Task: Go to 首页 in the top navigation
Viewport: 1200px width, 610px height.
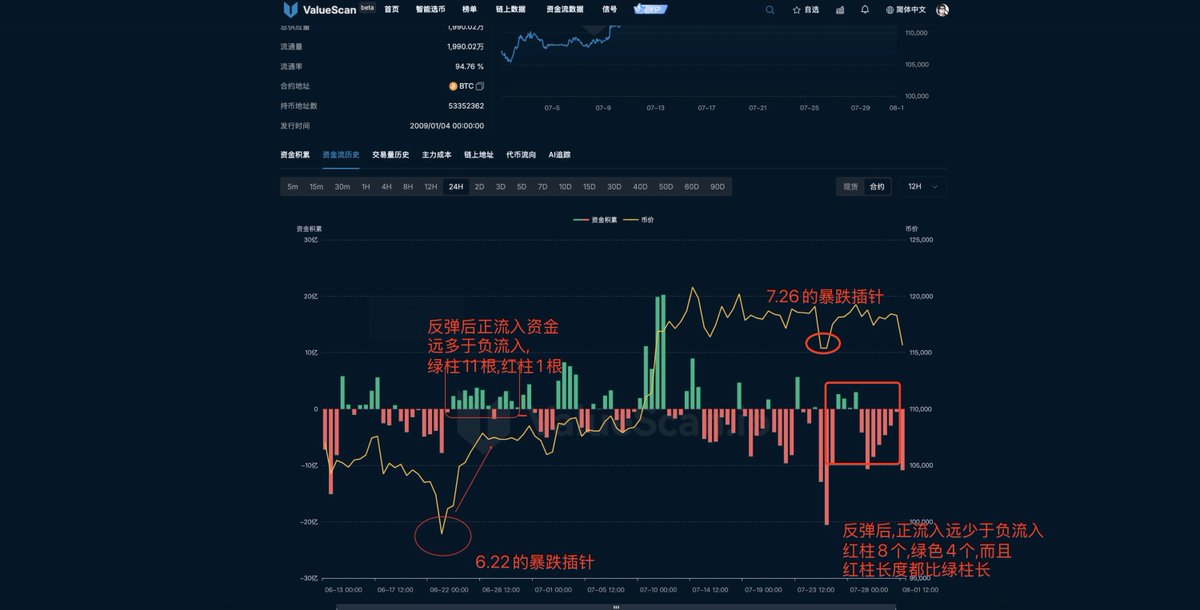Action: pos(391,9)
